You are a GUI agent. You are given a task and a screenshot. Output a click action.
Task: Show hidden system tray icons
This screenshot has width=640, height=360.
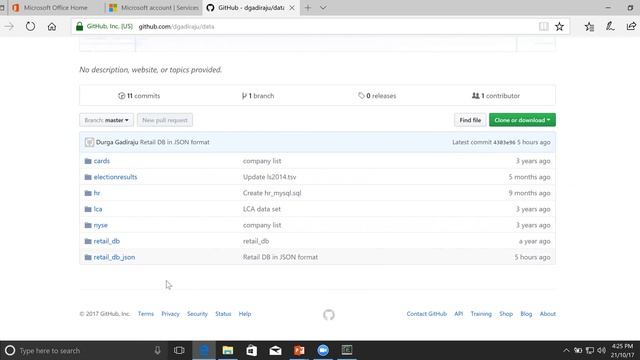tap(566, 351)
